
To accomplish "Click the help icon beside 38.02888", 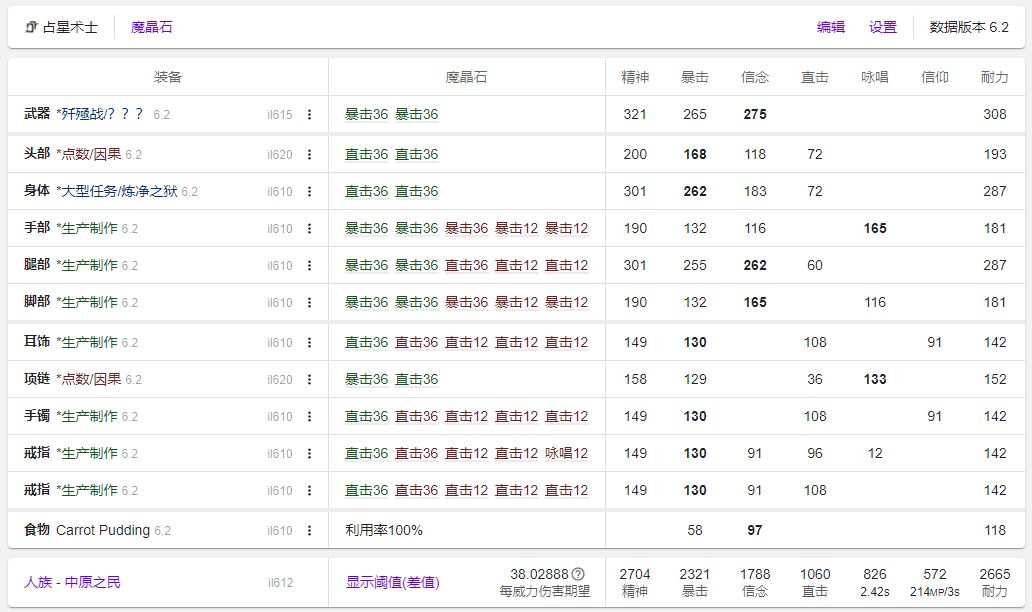I will (578, 574).
